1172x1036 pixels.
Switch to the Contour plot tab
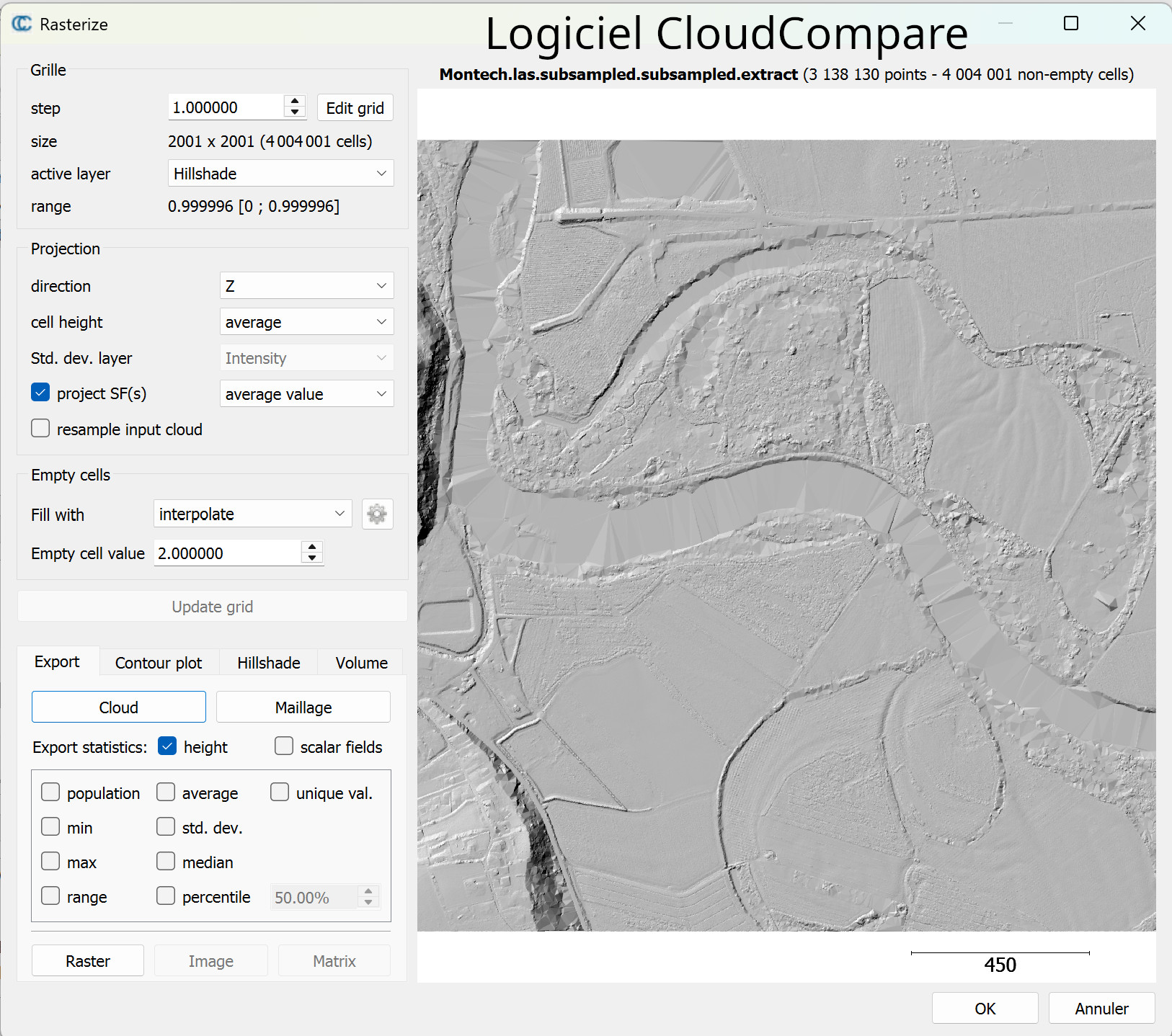[x=159, y=663]
